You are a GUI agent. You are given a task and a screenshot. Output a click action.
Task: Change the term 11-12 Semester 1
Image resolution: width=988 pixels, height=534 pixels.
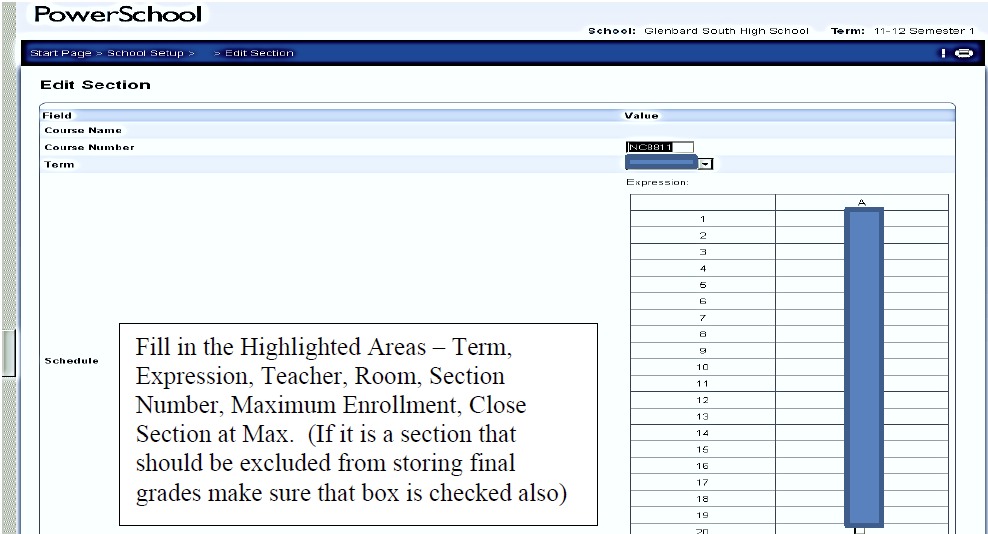(923, 31)
